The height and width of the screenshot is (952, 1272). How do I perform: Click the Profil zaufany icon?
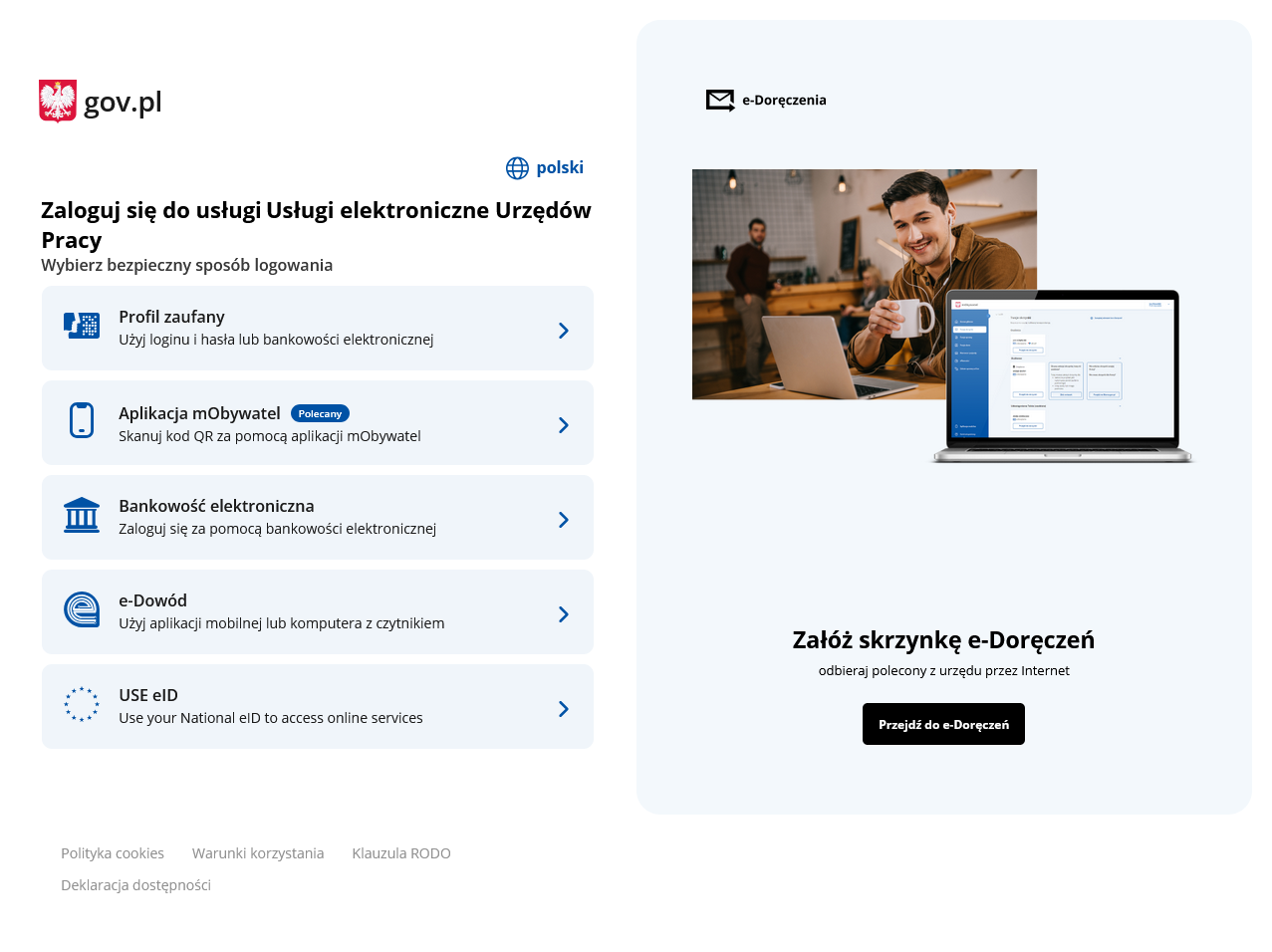click(82, 326)
